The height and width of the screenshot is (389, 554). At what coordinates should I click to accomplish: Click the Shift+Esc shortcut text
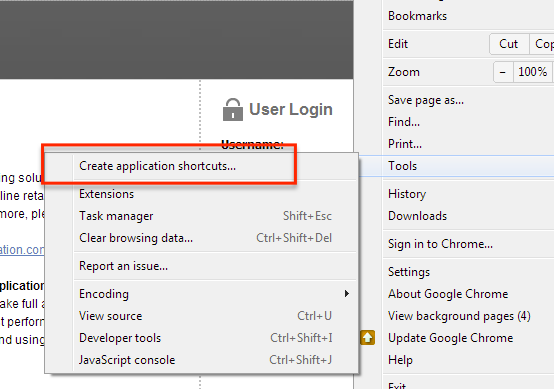307,216
